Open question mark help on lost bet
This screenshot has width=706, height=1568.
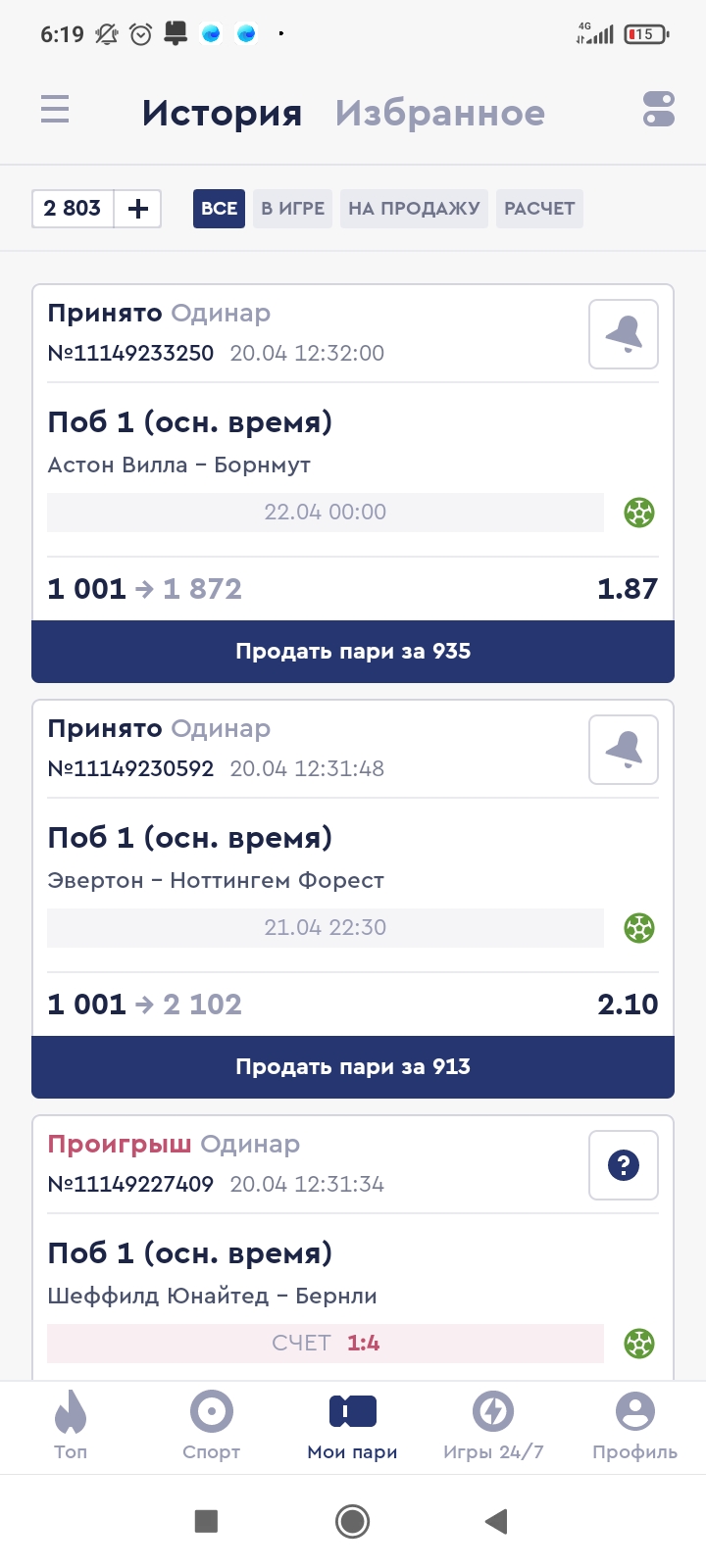(624, 1165)
